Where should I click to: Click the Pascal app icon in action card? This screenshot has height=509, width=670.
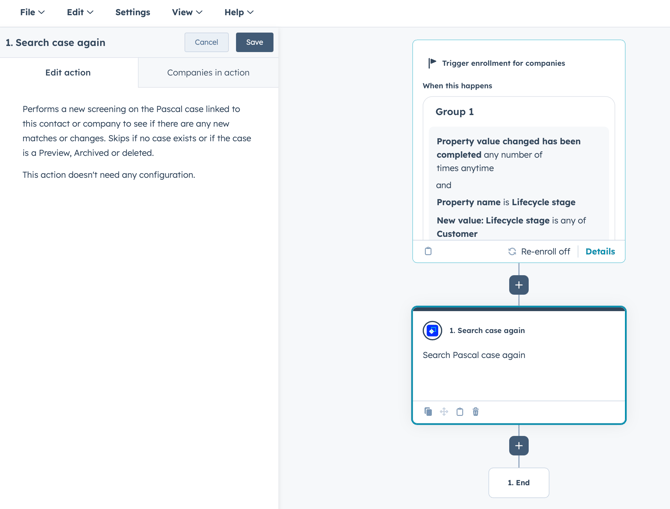(x=432, y=330)
